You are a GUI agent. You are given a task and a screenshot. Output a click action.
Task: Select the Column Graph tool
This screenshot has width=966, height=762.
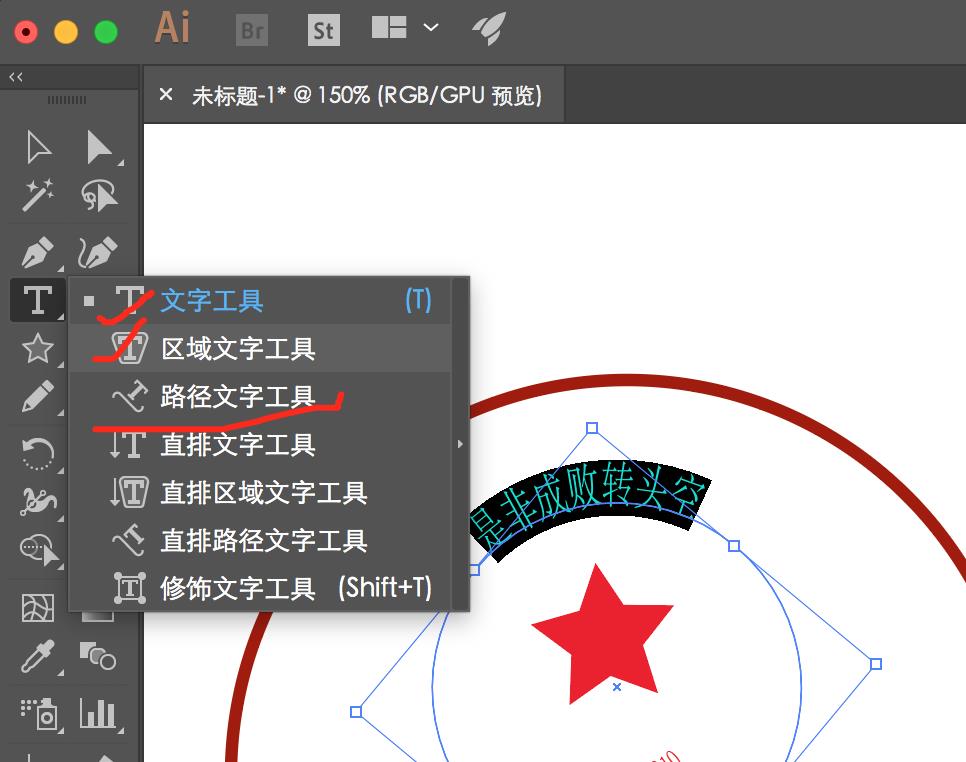click(97, 714)
